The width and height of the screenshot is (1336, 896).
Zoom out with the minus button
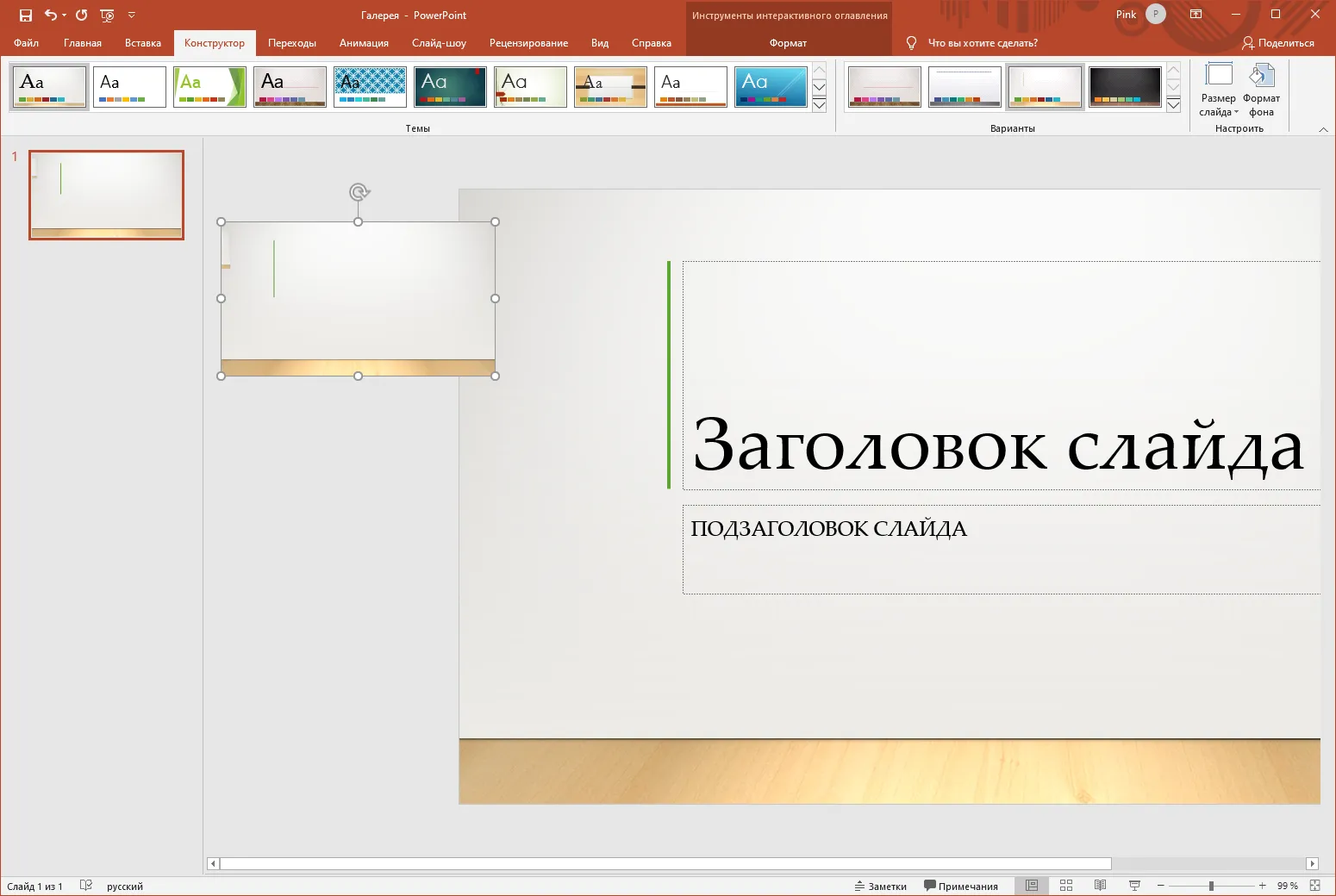[1161, 886]
